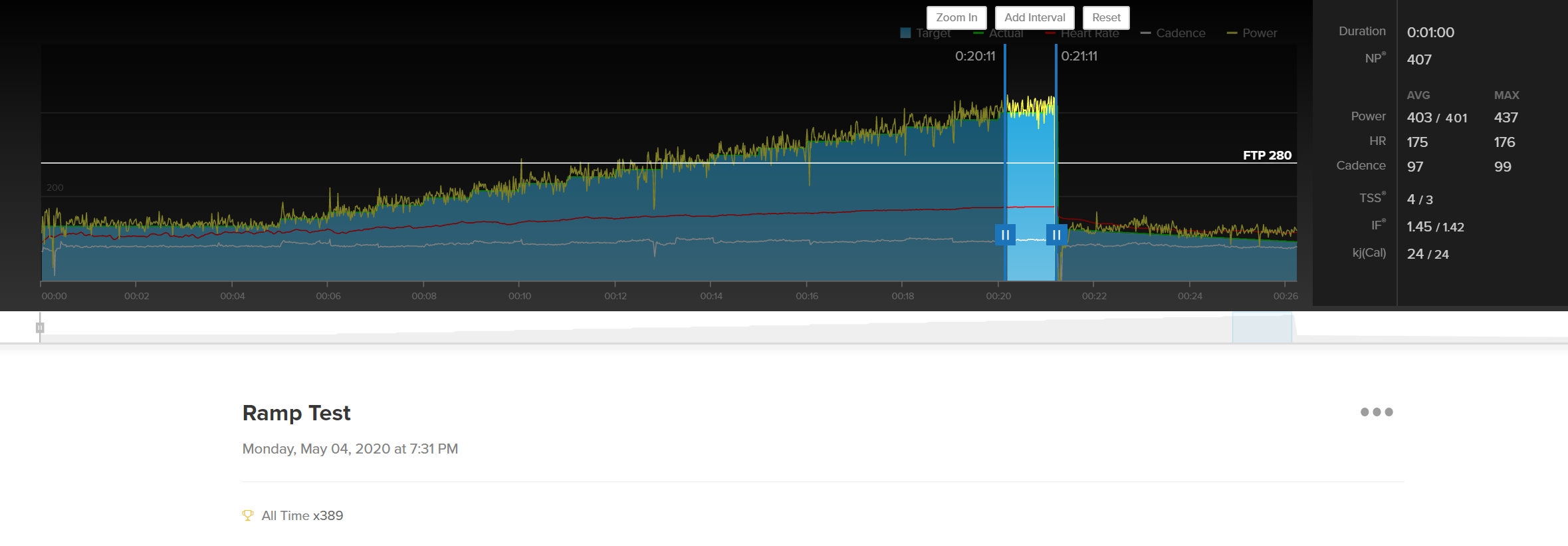1568x546 pixels.
Task: Reset the chart selection
Action: tap(1106, 18)
